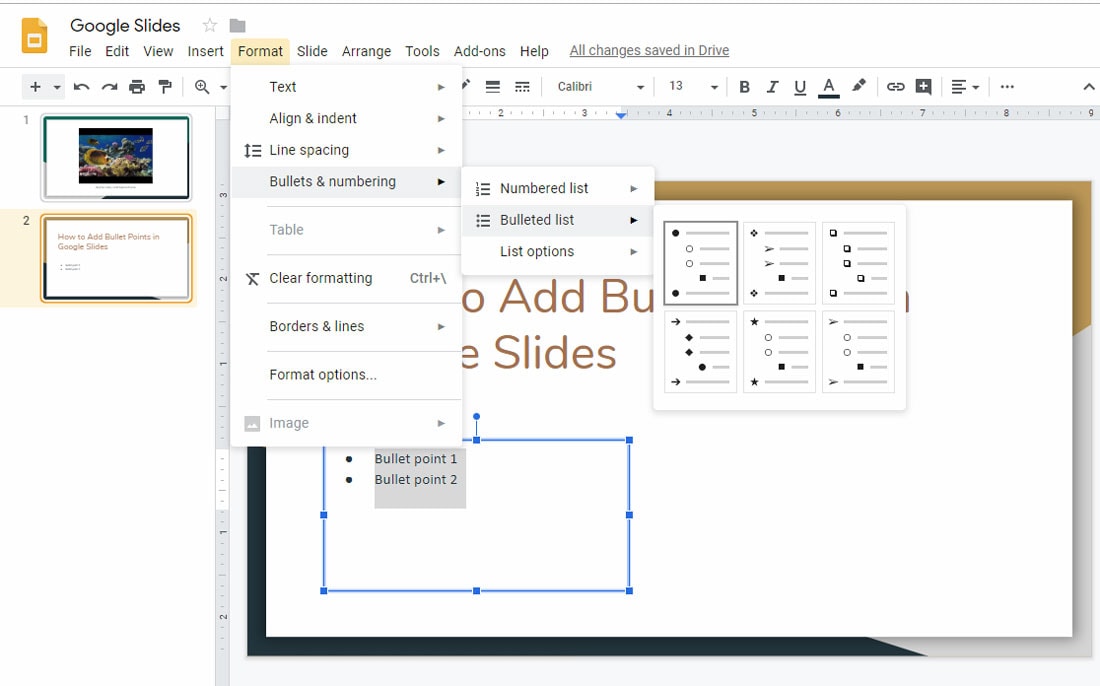Undo the last action
This screenshot has width=1100, height=686.
coord(81,87)
